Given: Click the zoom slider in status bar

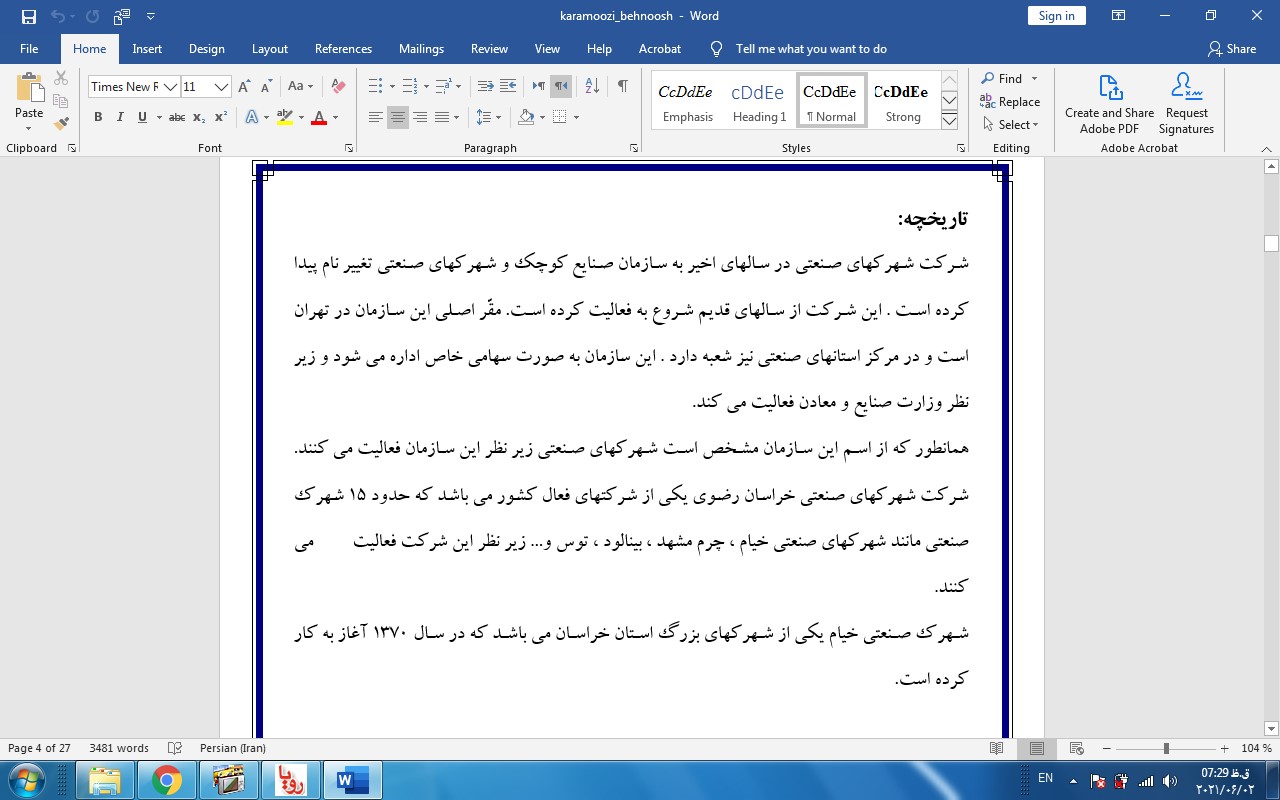Looking at the screenshot, I should click(x=1166, y=749).
